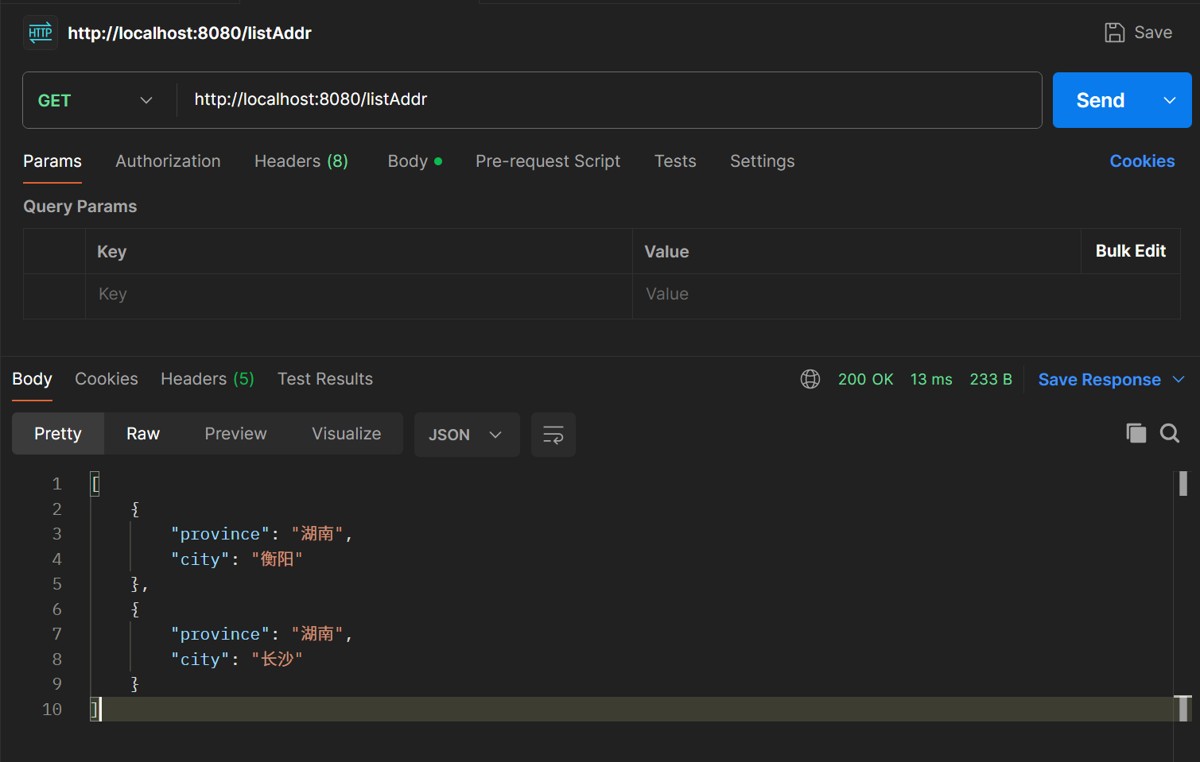Click the globe network icon
The image size is (1200, 762).
point(810,379)
